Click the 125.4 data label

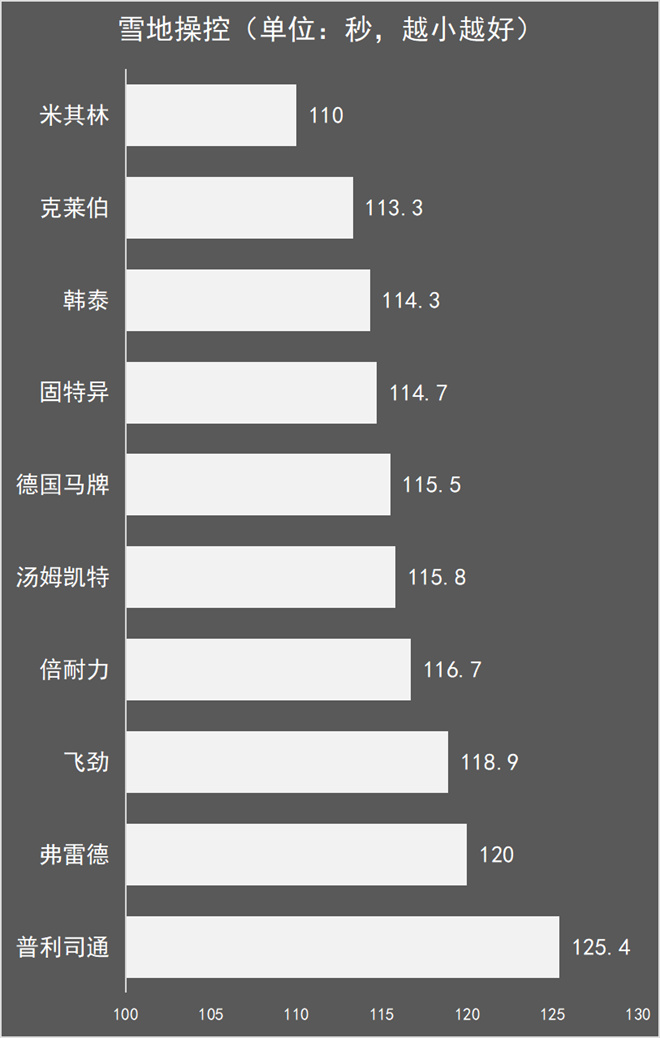[601, 947]
